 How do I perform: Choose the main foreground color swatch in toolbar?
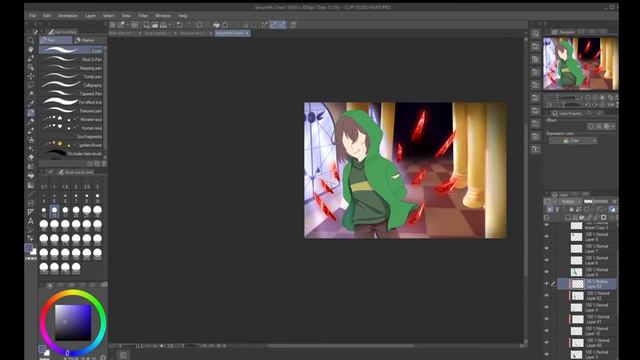point(29,248)
